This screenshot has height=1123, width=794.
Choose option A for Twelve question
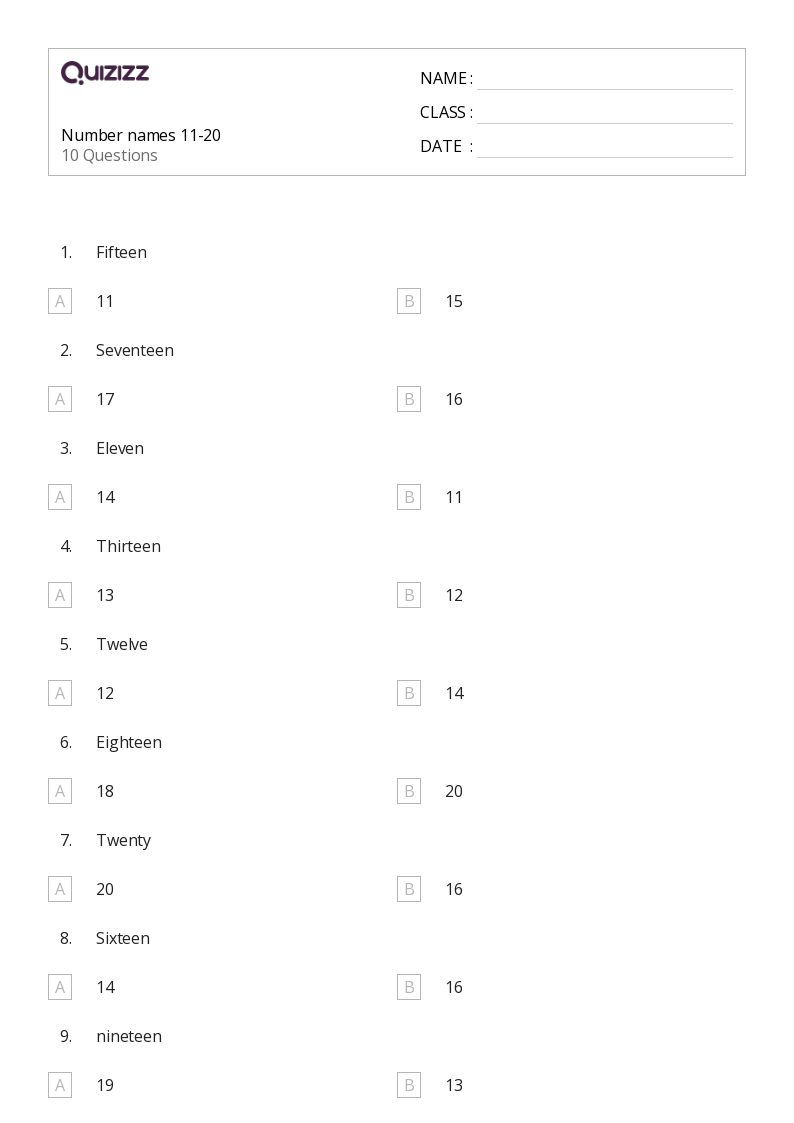pyautogui.click(x=60, y=693)
